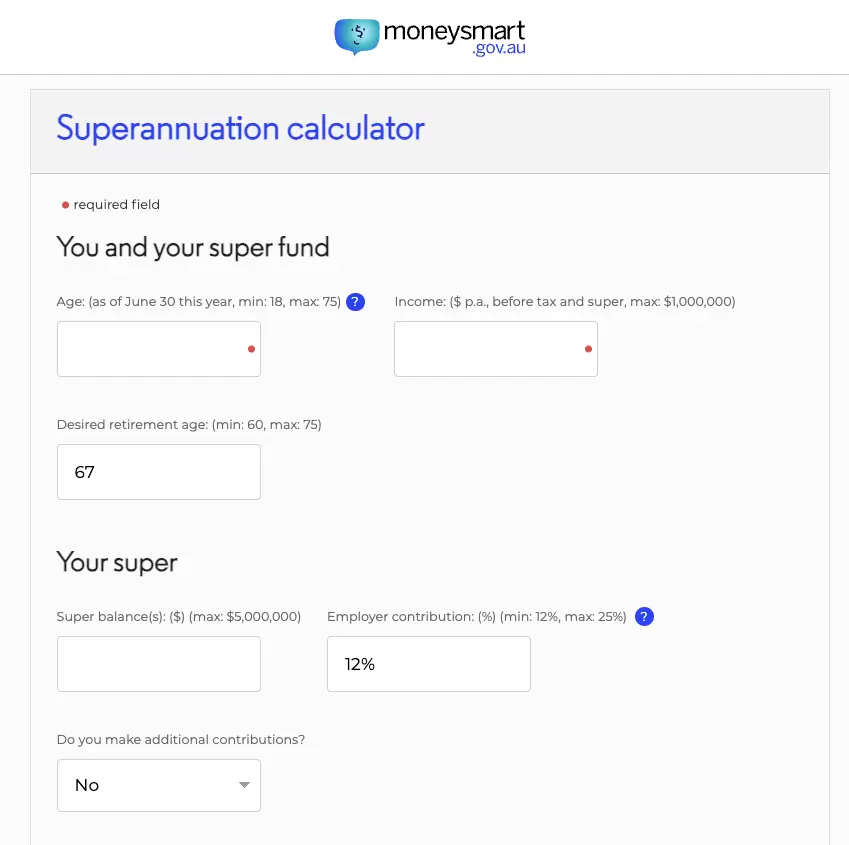This screenshot has width=849, height=845.
Task: Click the red required marker in Income field
Action: click(x=588, y=349)
